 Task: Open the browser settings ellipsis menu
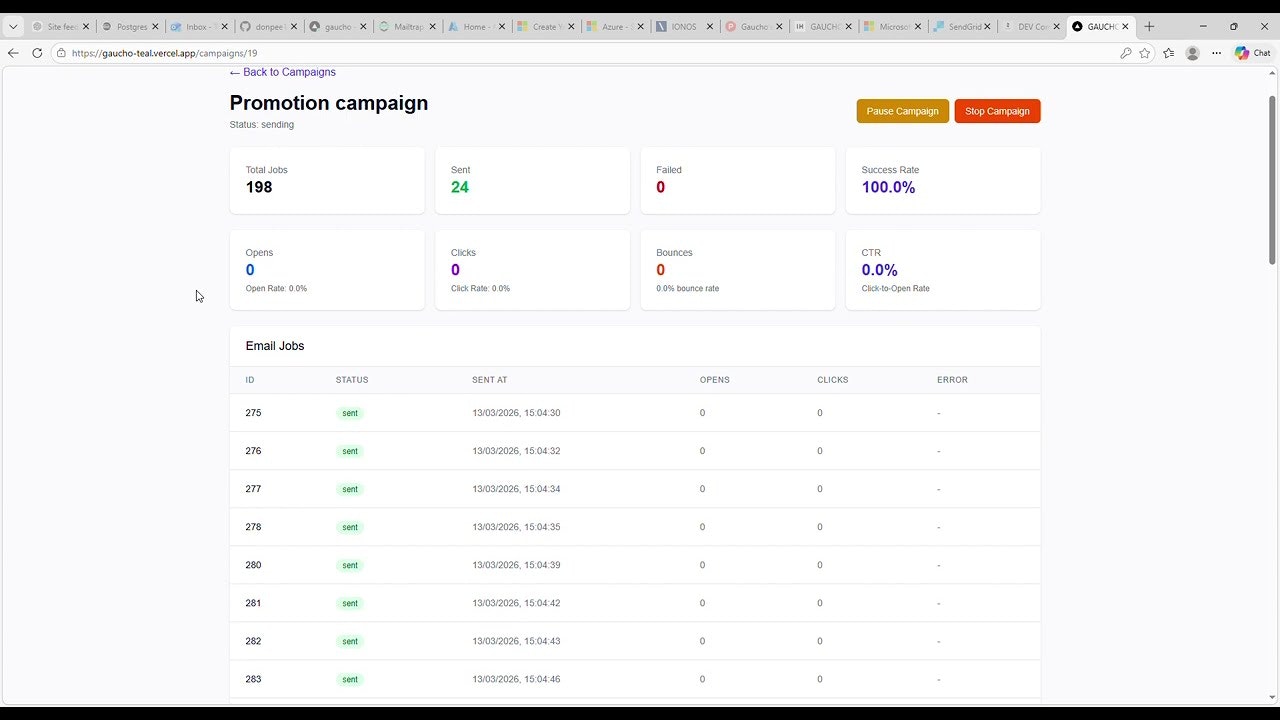[1217, 53]
